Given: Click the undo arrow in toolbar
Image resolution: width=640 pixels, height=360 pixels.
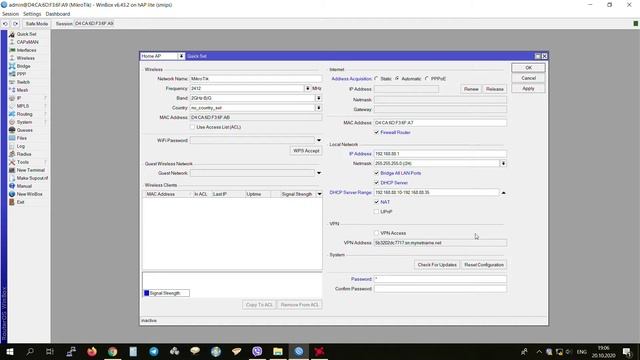Looking at the screenshot, I should [5, 24].
